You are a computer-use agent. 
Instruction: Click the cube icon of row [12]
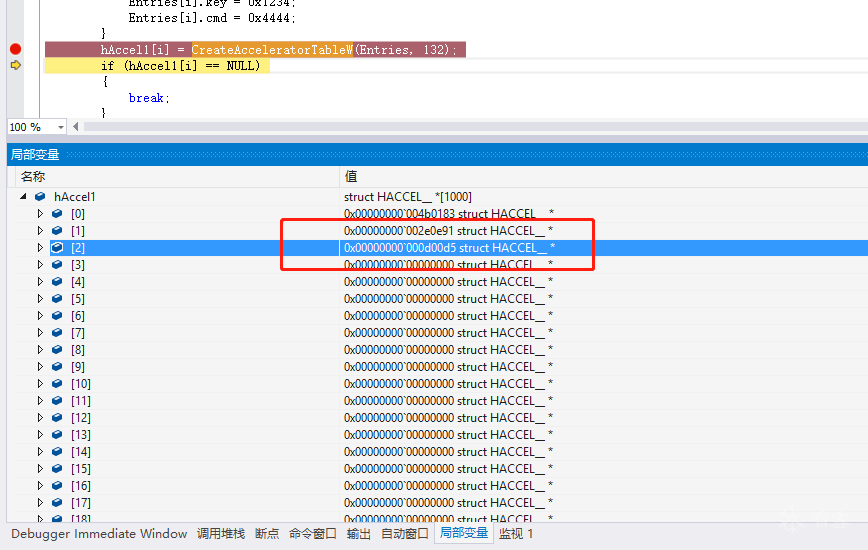pos(57,418)
